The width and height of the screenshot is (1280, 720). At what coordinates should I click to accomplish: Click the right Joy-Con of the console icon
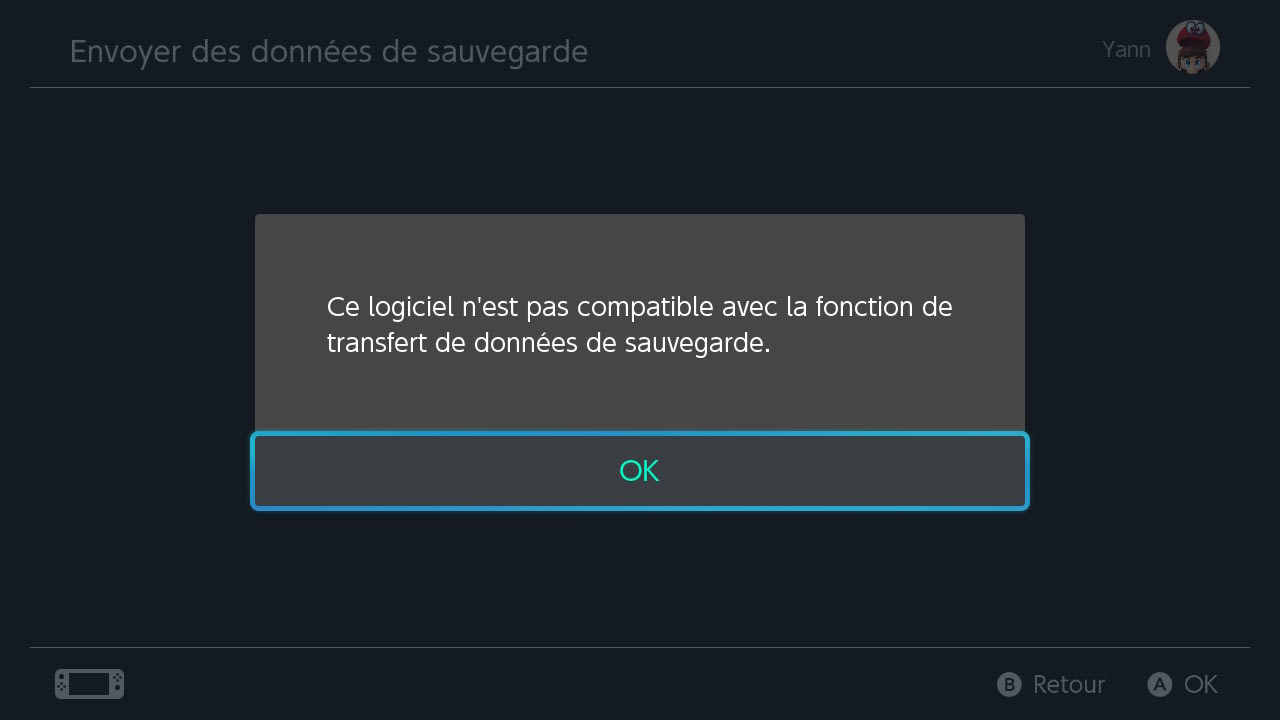117,684
